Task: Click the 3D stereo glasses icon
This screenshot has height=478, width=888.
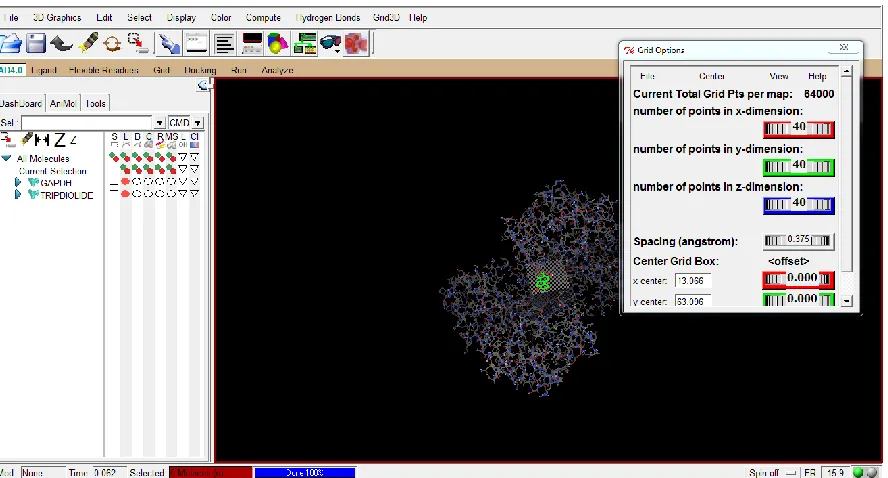Action: click(x=330, y=43)
